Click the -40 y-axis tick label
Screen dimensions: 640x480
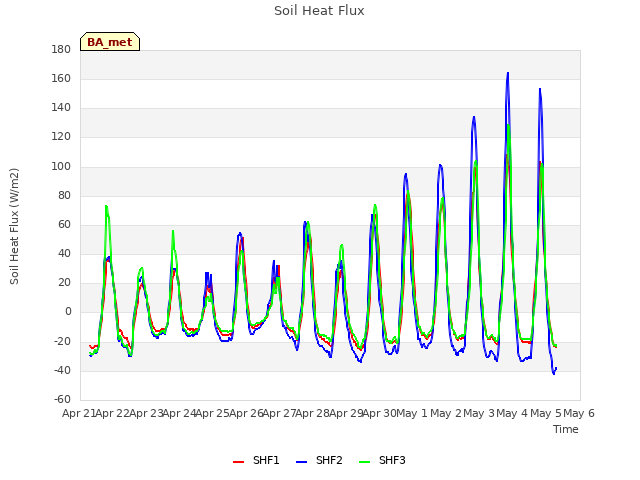(62, 371)
